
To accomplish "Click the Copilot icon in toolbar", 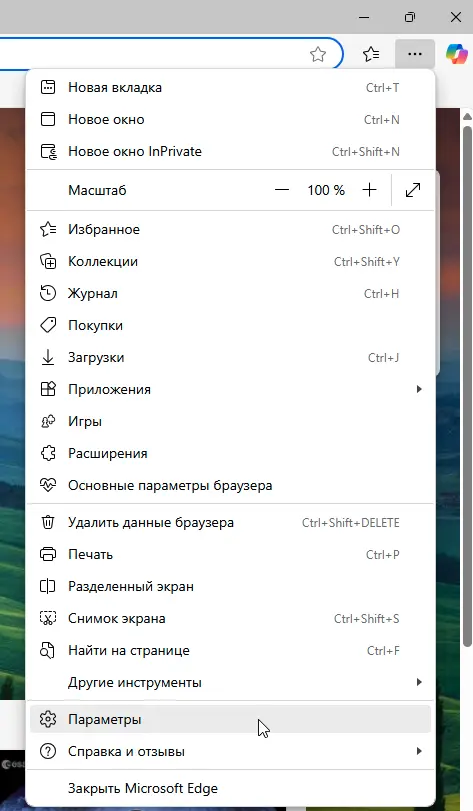I will (x=456, y=54).
